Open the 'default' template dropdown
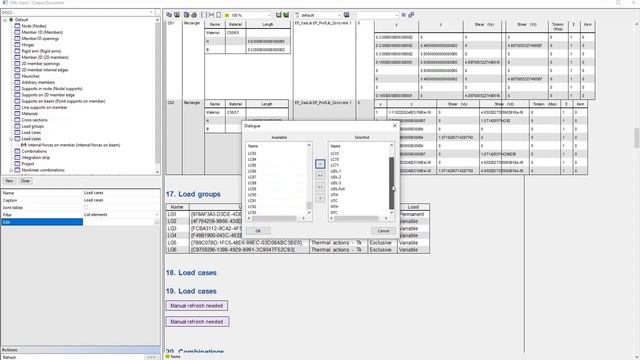The width and height of the screenshot is (640, 360). pyautogui.click(x=339, y=15)
